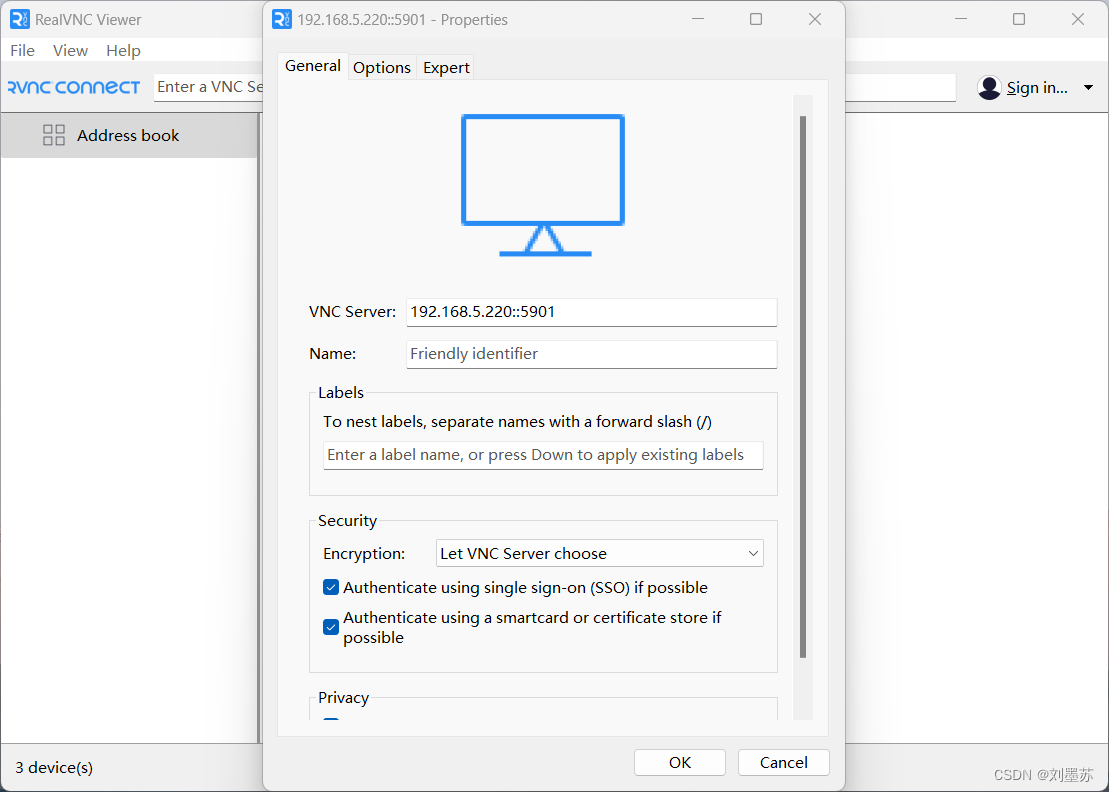This screenshot has height=792, width=1109.
Task: Open the Encryption dropdown
Action: coord(600,553)
